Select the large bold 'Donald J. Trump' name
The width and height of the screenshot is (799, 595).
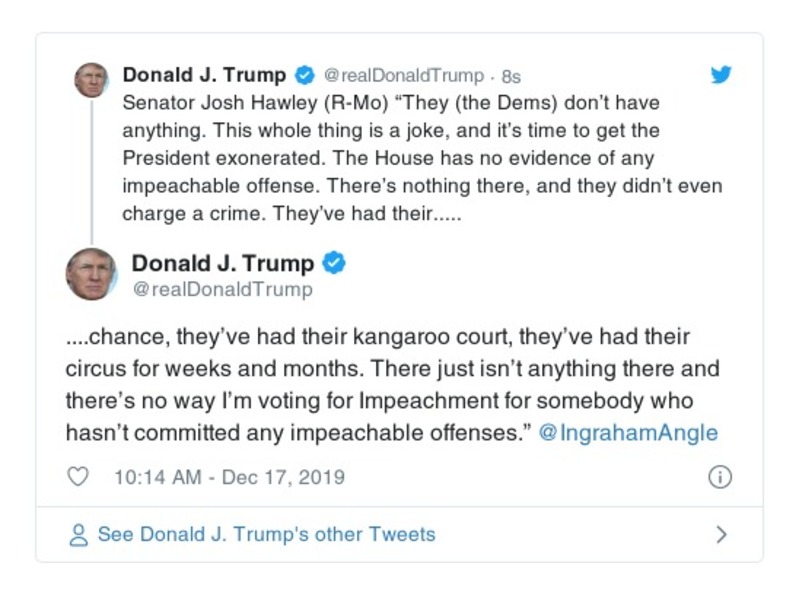tap(223, 264)
